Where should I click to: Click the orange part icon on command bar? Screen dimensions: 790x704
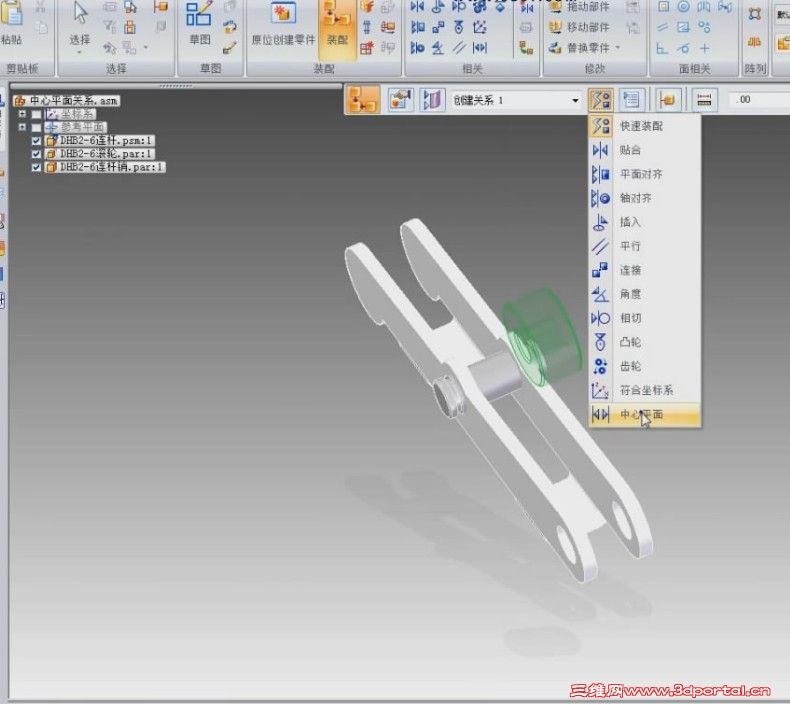click(668, 100)
